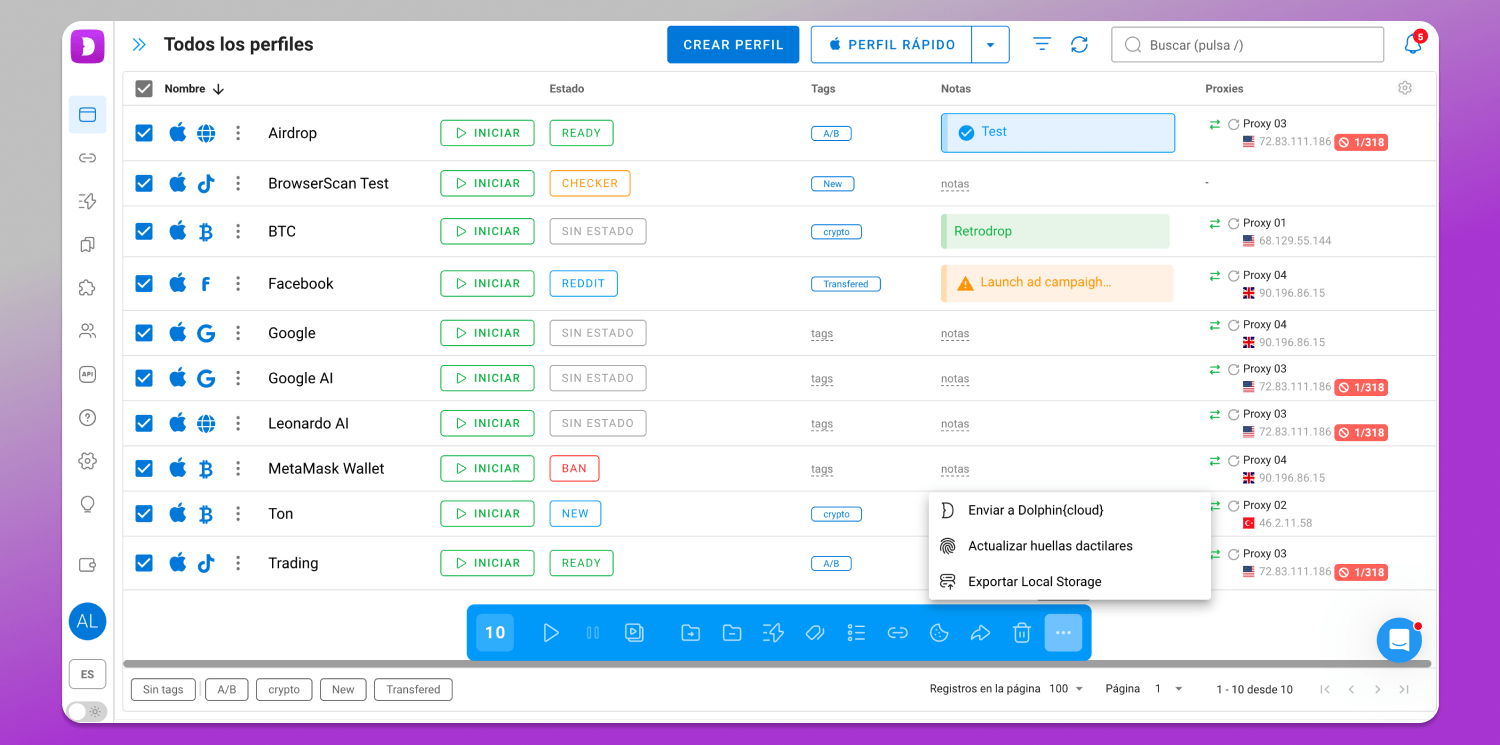
Task: Filter by the Sin tags tab
Action: point(163,689)
